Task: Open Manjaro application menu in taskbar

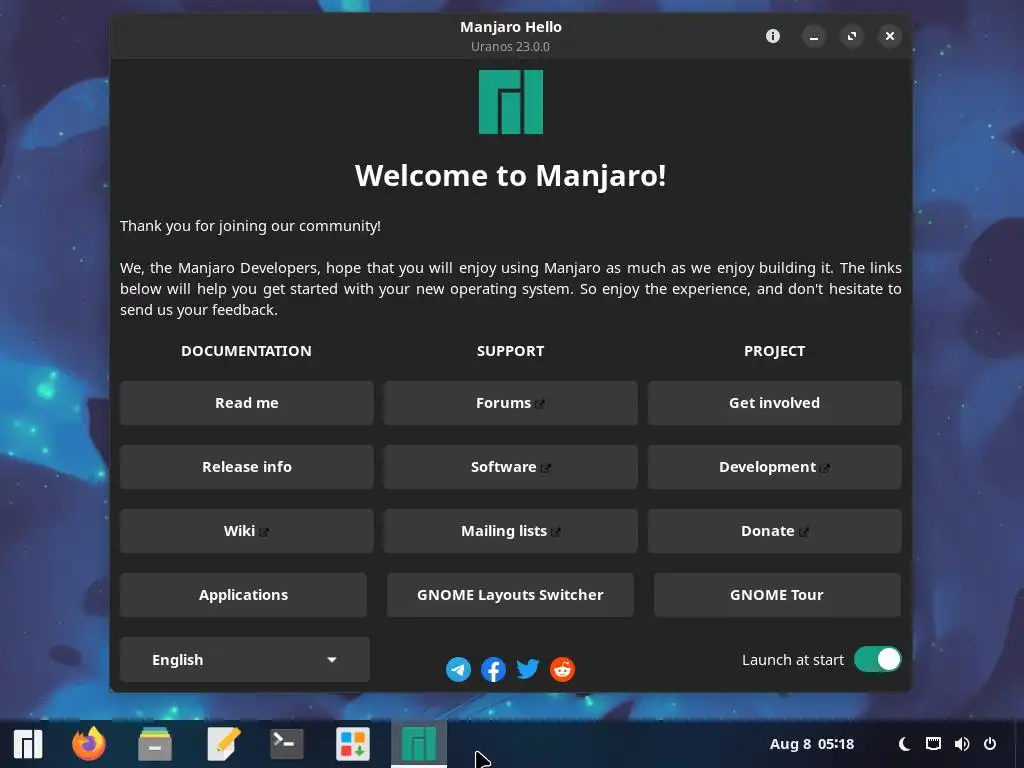Action: [x=28, y=744]
